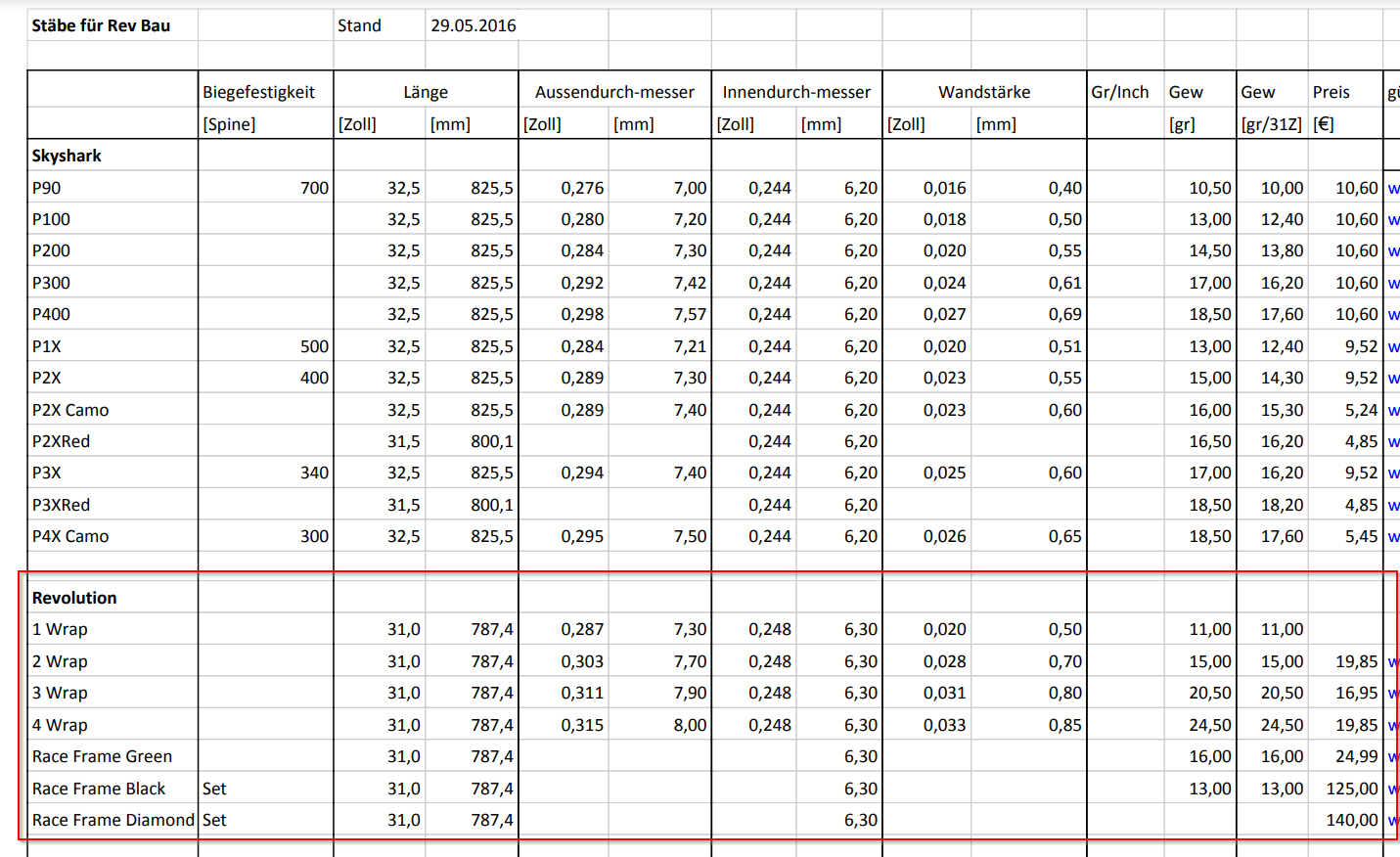This screenshot has height=857, width=1400.
Task: Select the Preis column header
Action: point(1331,92)
